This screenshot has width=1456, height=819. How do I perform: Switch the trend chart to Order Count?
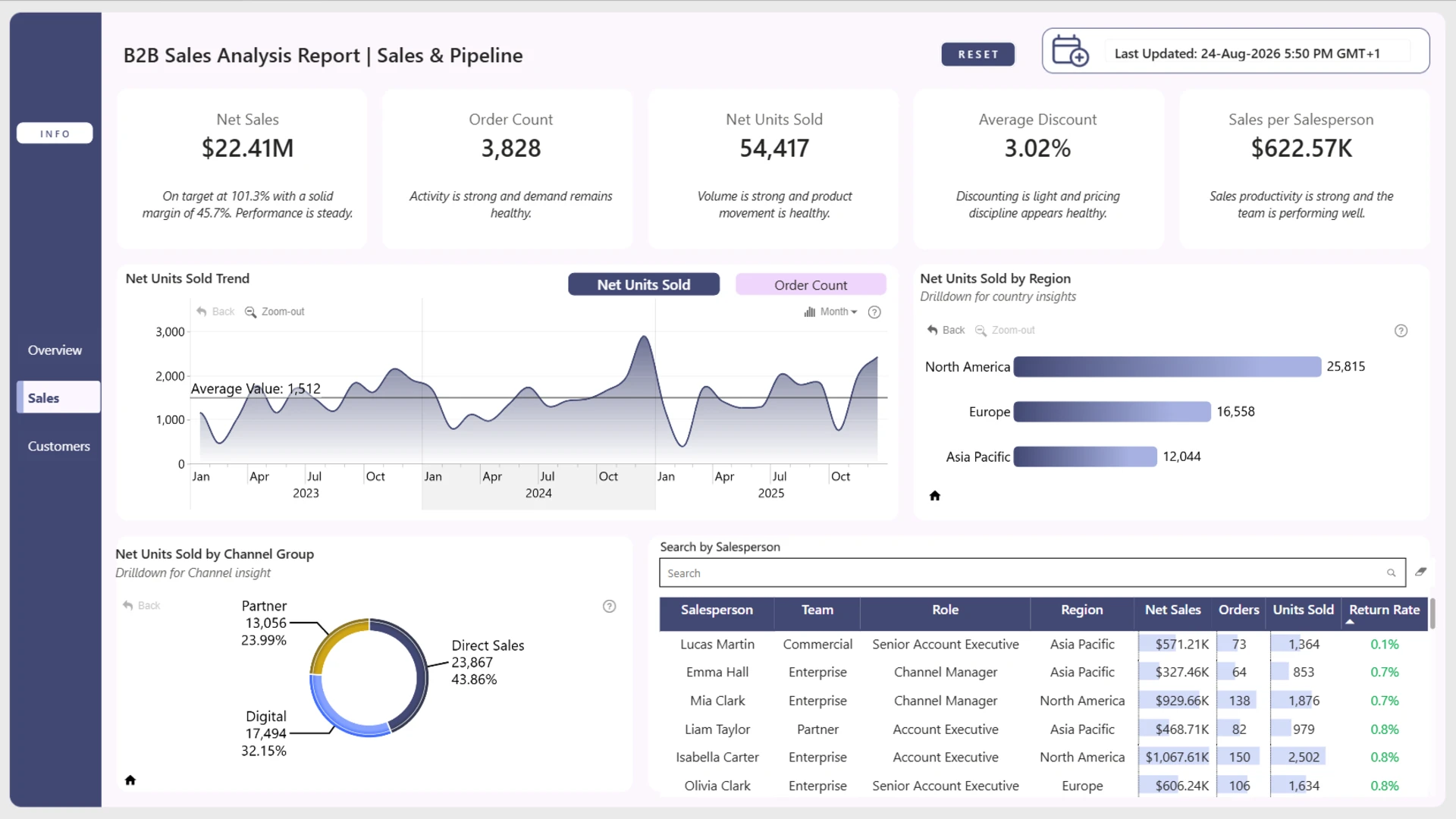(x=811, y=284)
